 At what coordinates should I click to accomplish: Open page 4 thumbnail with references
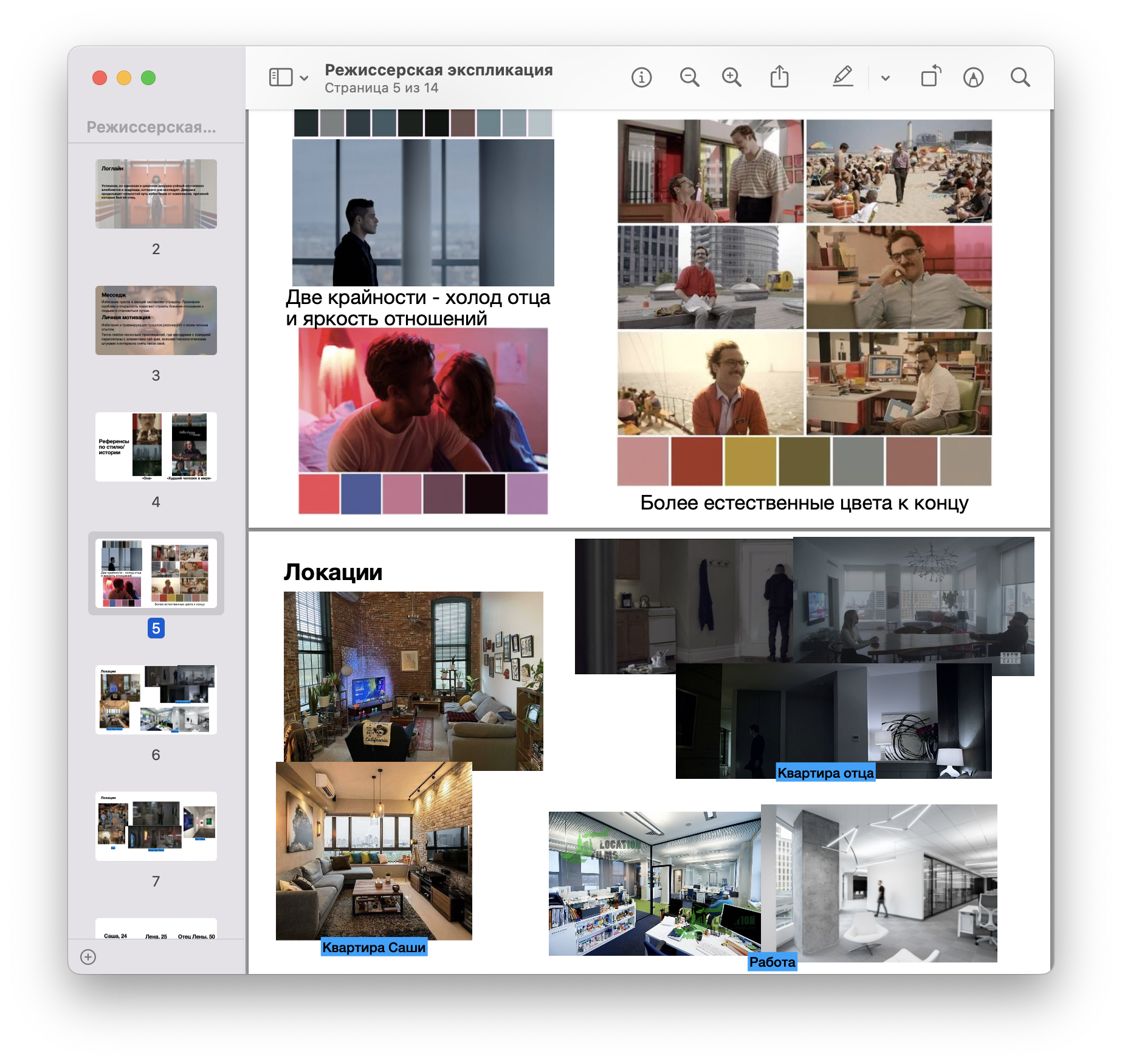coord(156,447)
